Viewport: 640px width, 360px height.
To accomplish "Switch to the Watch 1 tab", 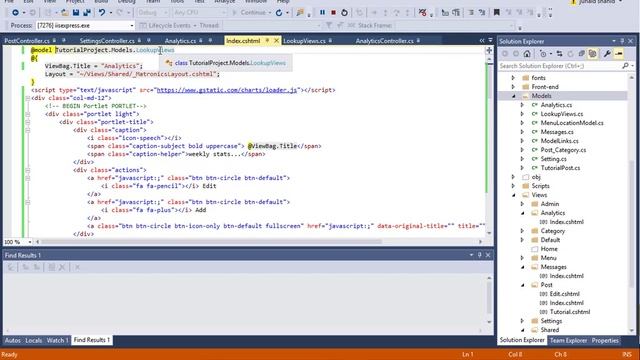I will (x=58, y=340).
